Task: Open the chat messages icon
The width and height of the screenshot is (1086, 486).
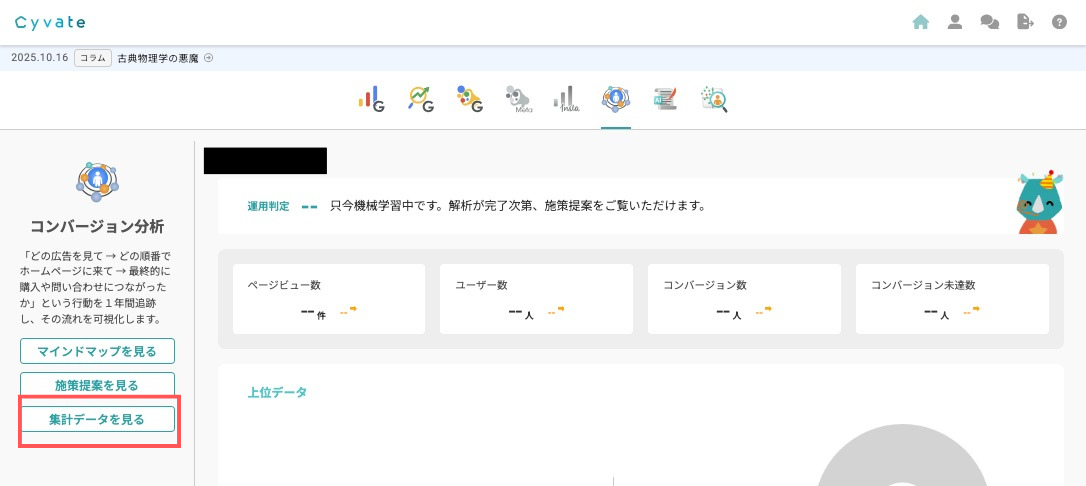Action: pos(990,22)
